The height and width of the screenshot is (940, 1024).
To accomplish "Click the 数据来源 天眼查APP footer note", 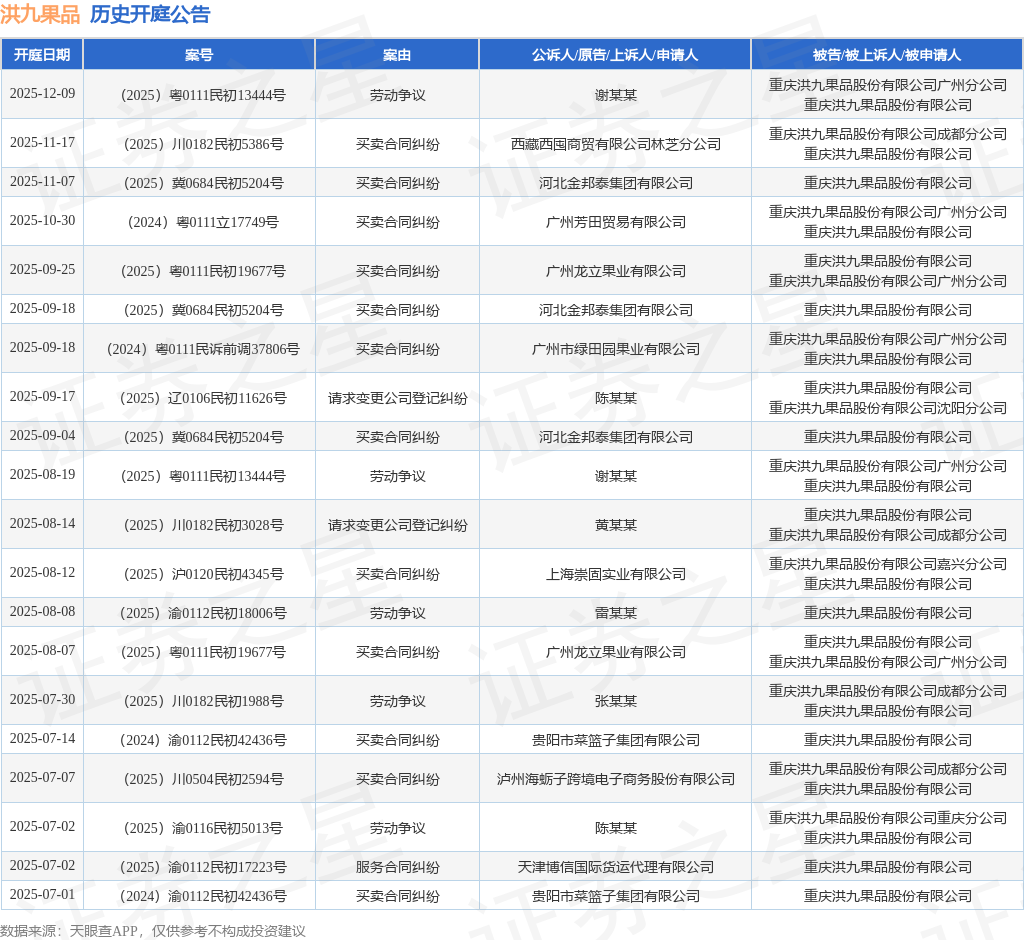I will (153, 931).
